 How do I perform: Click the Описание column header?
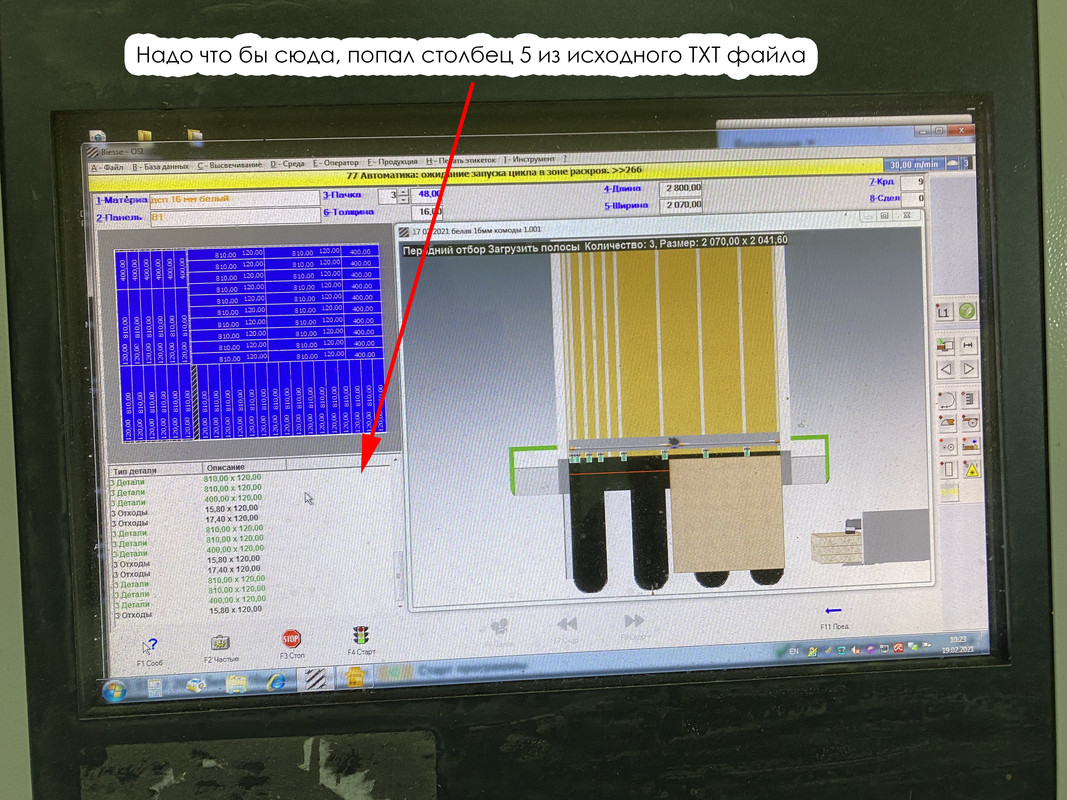[x=244, y=467]
